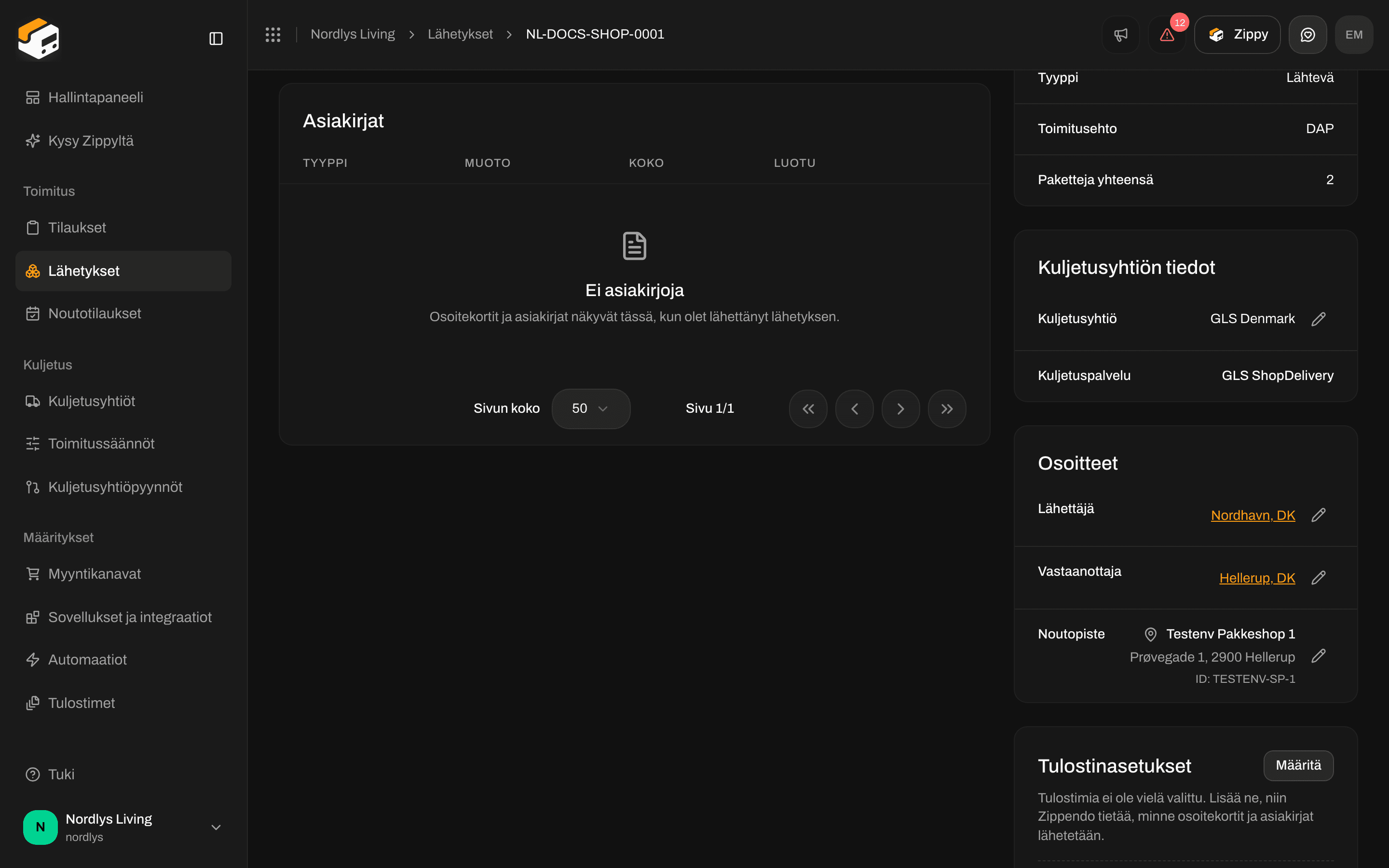Open Sovellukset ja integraatiot

tap(123, 617)
